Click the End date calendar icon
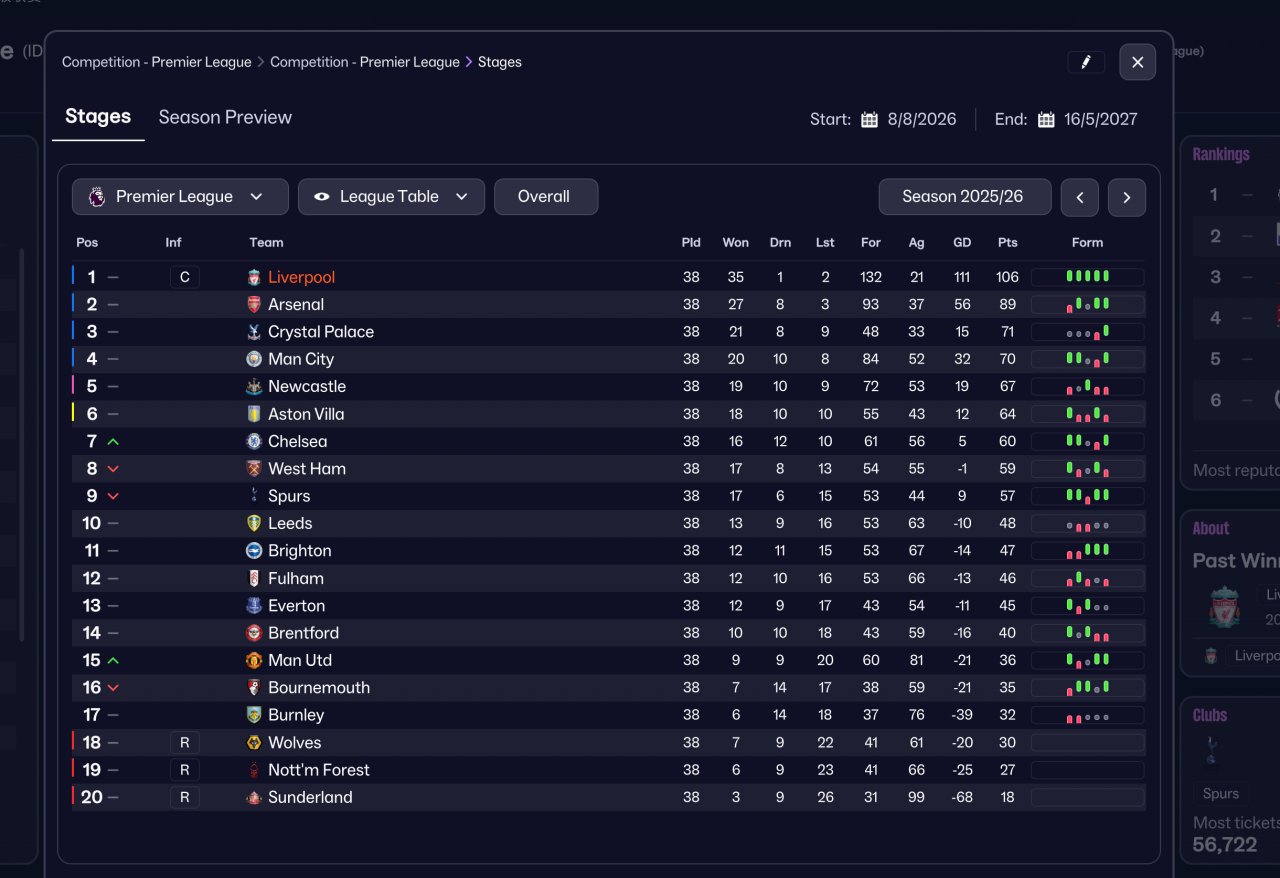The width and height of the screenshot is (1280, 878). (1046, 120)
